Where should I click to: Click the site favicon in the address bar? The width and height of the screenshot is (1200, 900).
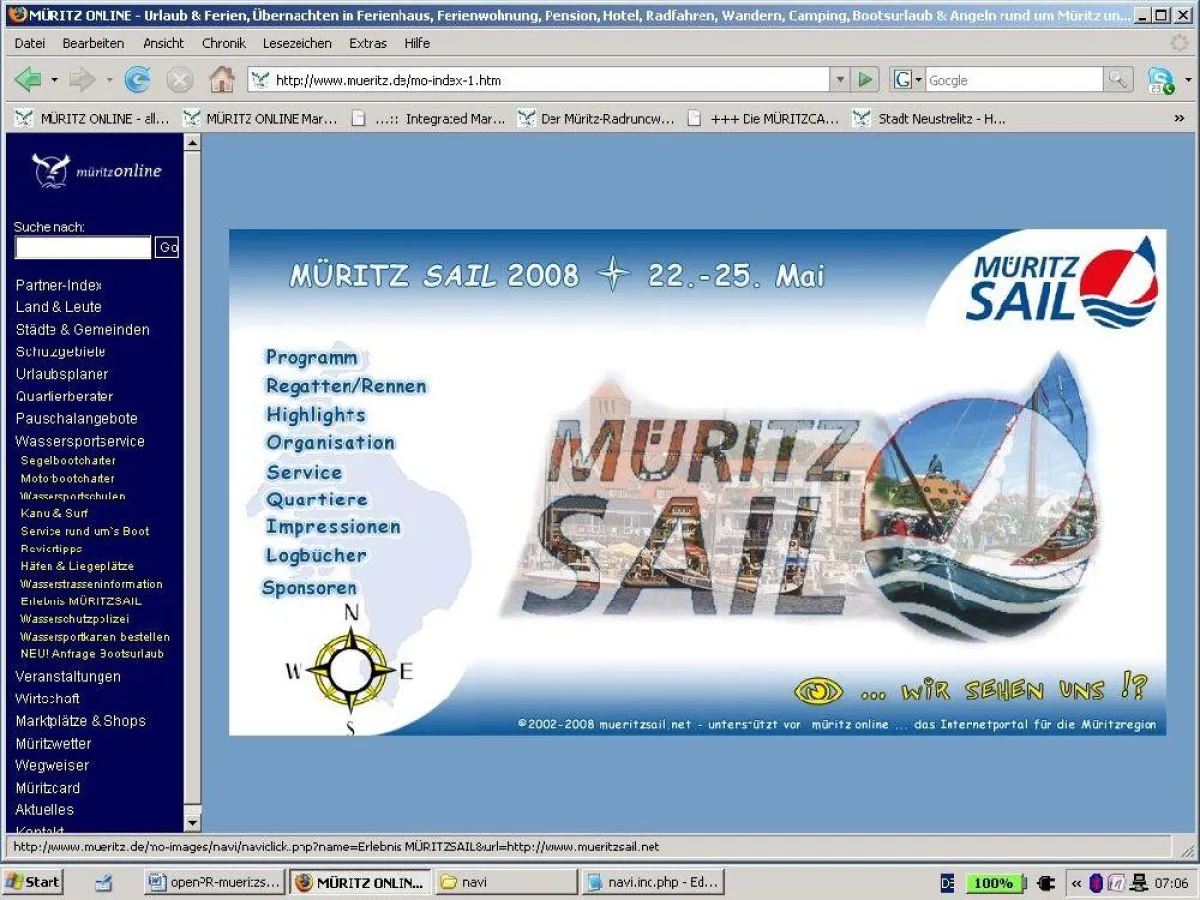[262, 80]
